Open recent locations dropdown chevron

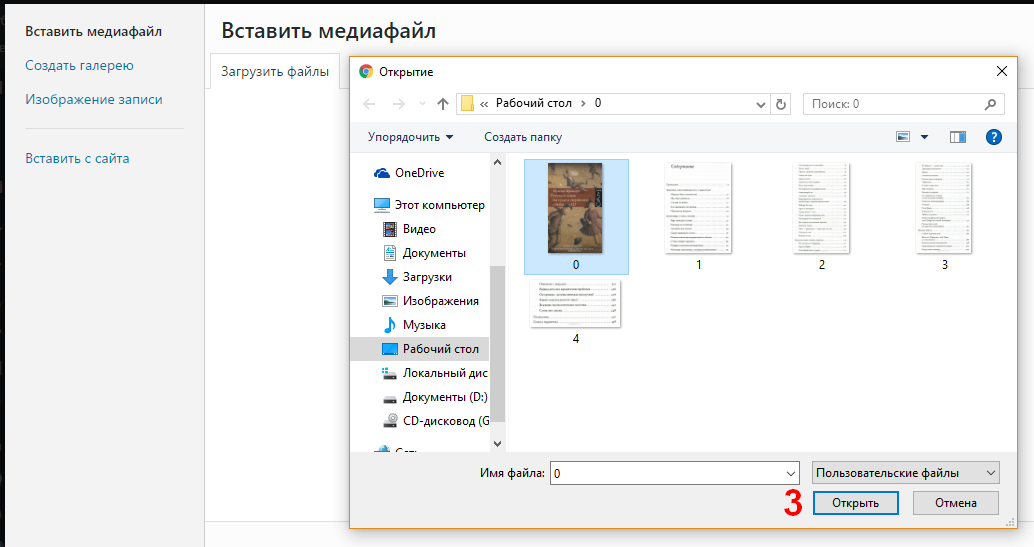click(422, 104)
